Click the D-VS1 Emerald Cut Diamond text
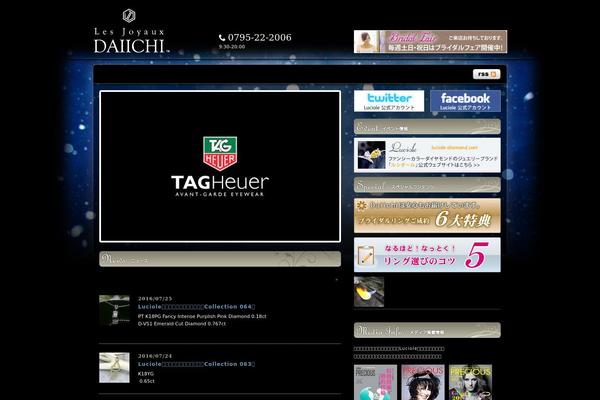The image size is (600, 400). [x=182, y=323]
